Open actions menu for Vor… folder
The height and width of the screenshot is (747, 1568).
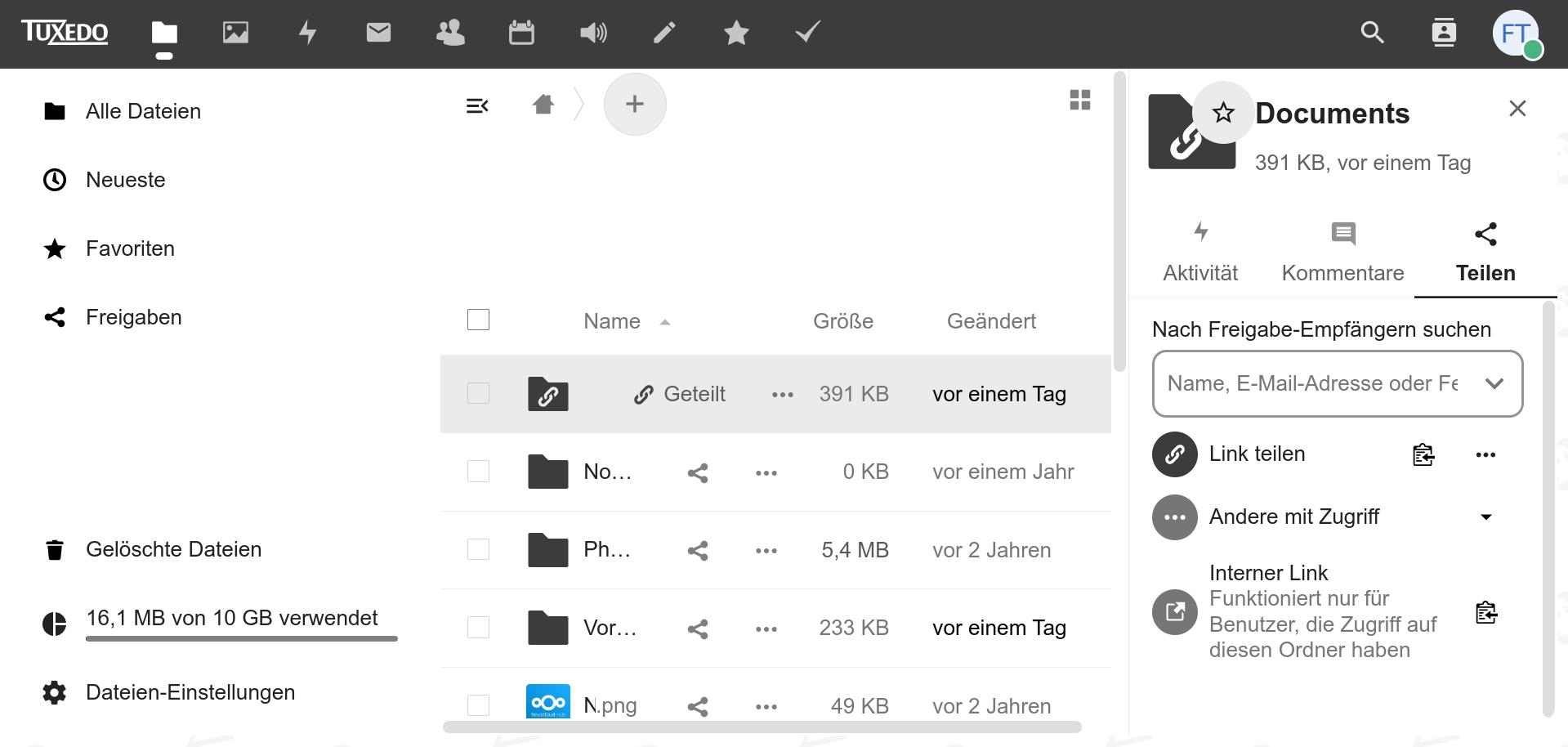(766, 628)
